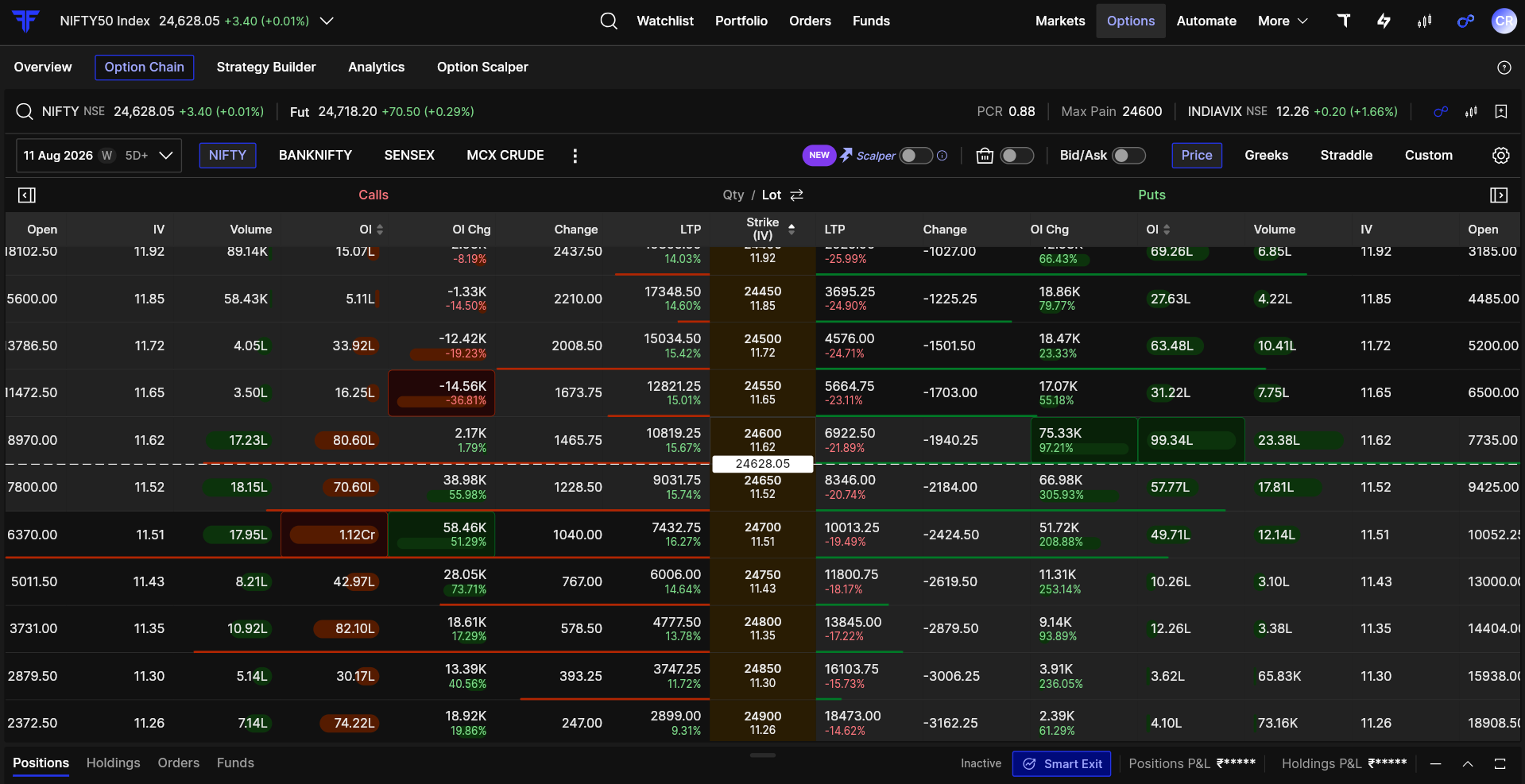The image size is (1525, 784).
Task: Open the help circle icon at far right
Action: (x=1504, y=68)
